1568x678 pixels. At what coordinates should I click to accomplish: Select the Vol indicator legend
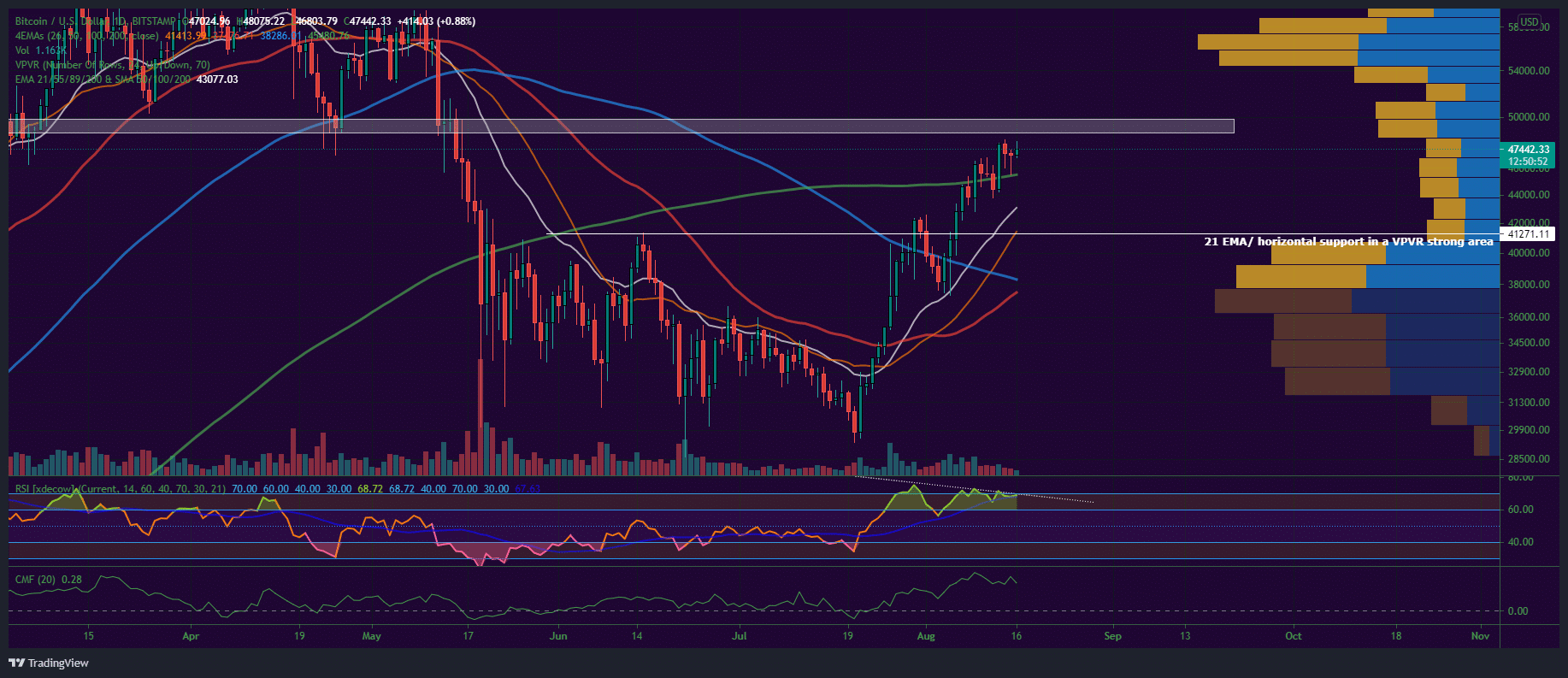pyautogui.click(x=23, y=50)
